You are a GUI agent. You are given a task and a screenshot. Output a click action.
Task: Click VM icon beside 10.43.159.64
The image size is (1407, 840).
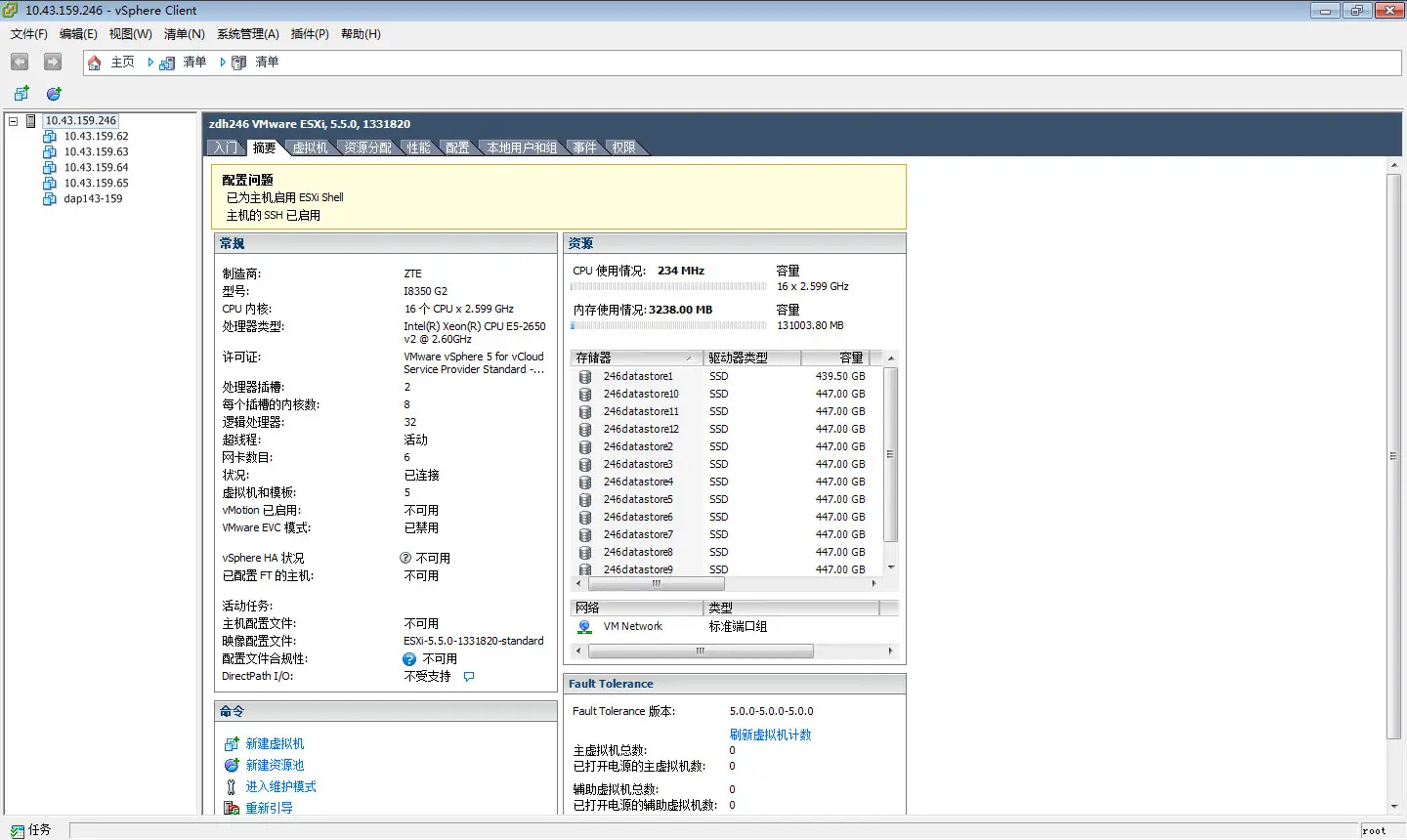50,168
